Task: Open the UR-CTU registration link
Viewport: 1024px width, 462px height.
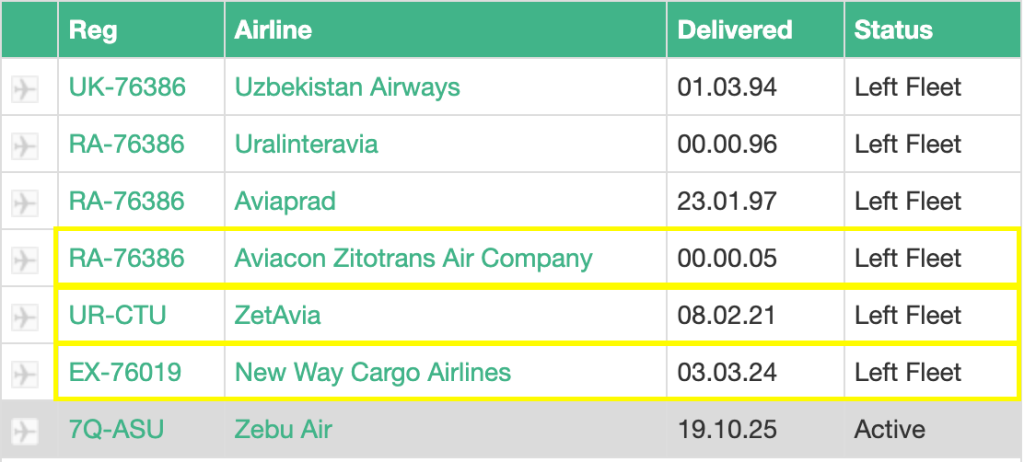Action: [117, 315]
